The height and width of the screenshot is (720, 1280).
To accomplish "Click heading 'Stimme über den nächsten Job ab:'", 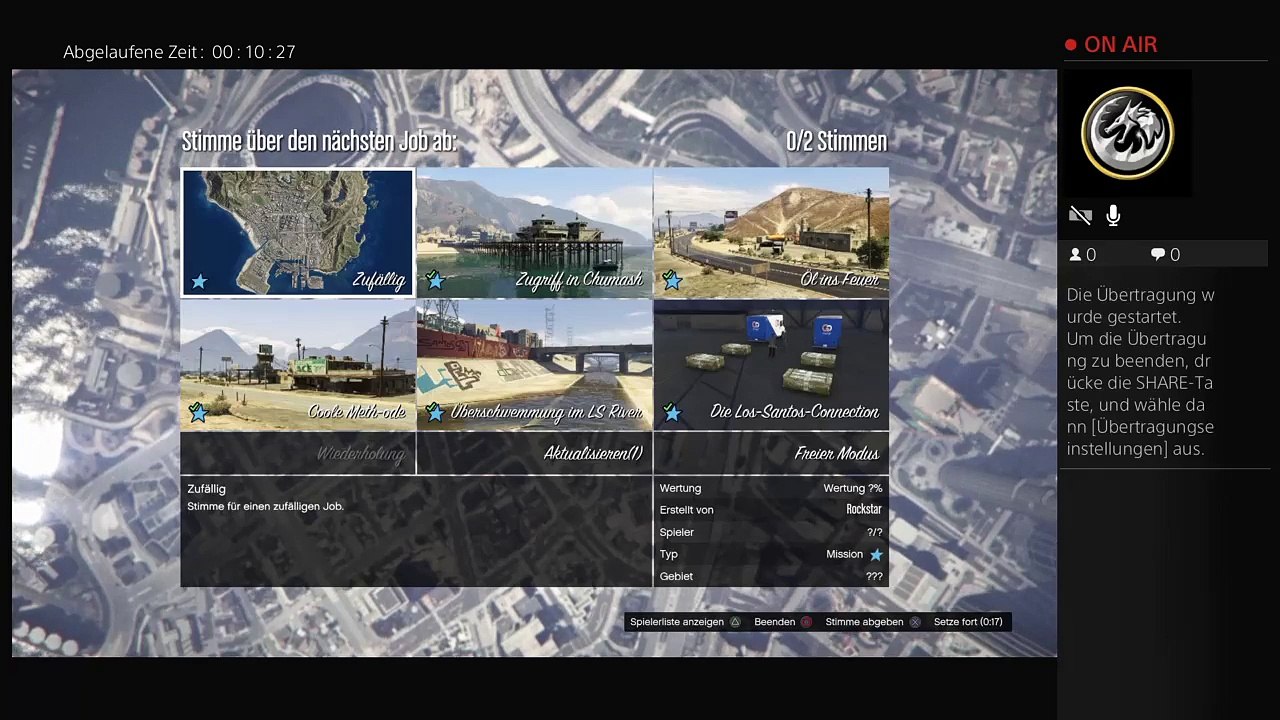I will click(319, 141).
